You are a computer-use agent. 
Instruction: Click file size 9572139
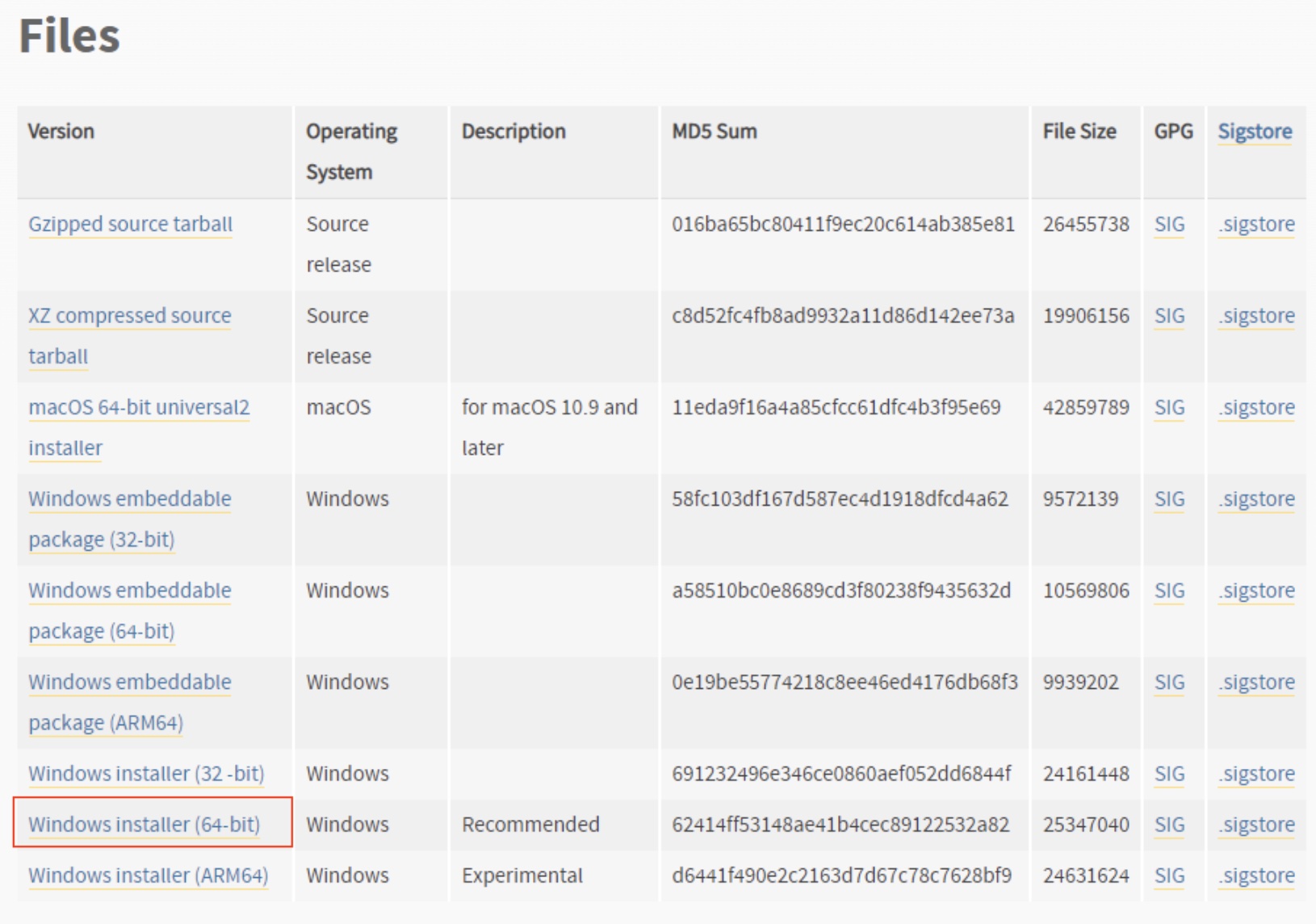[1080, 499]
